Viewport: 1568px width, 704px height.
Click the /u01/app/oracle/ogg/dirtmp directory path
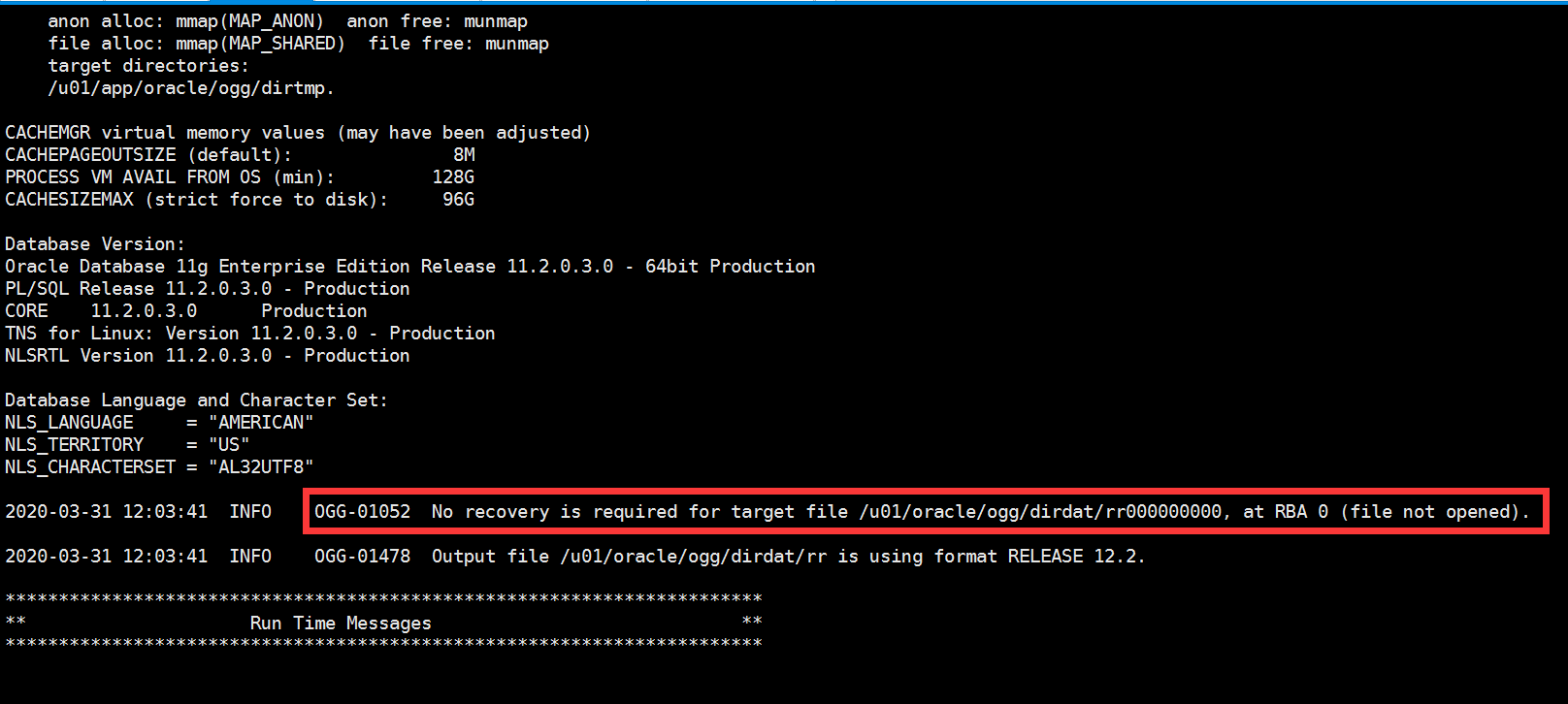(x=190, y=88)
